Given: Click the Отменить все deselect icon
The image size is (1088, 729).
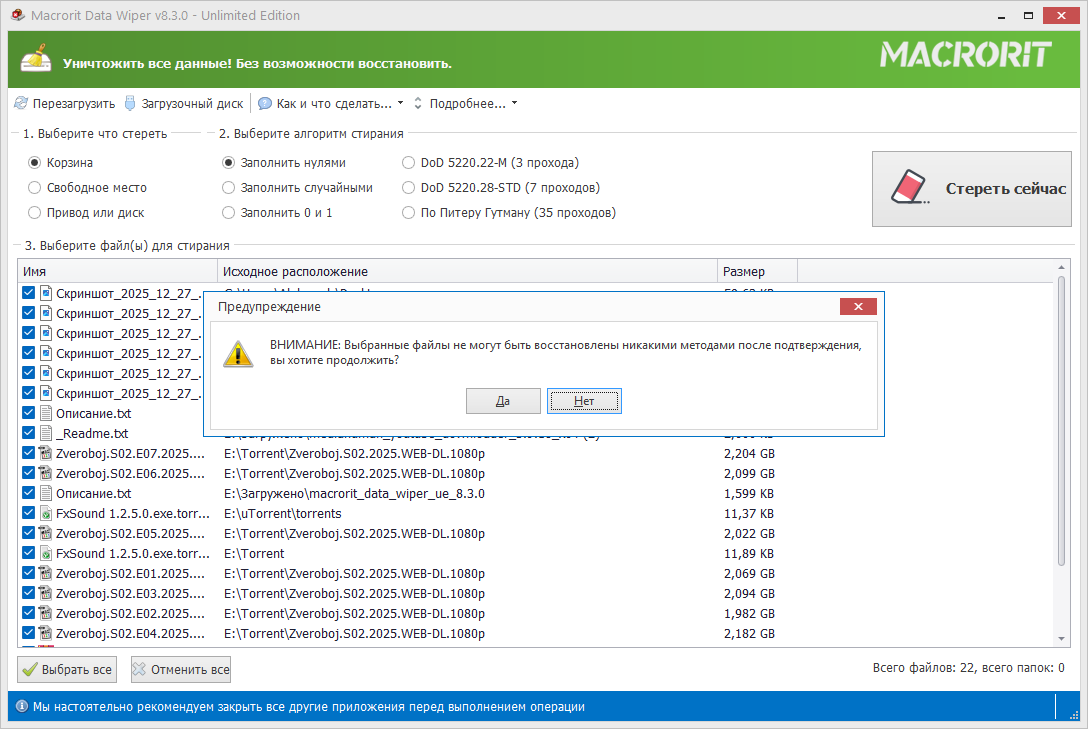Looking at the screenshot, I should coord(141,670).
